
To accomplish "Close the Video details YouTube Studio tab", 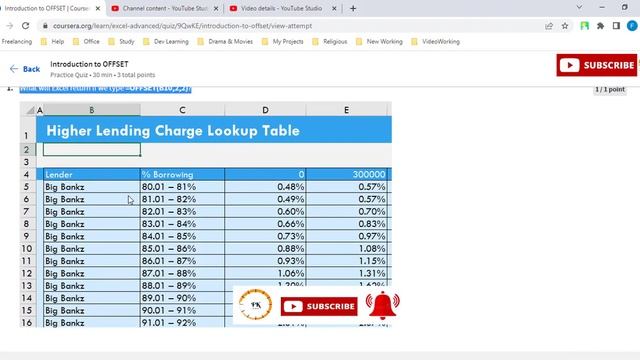I will pos(334,8).
